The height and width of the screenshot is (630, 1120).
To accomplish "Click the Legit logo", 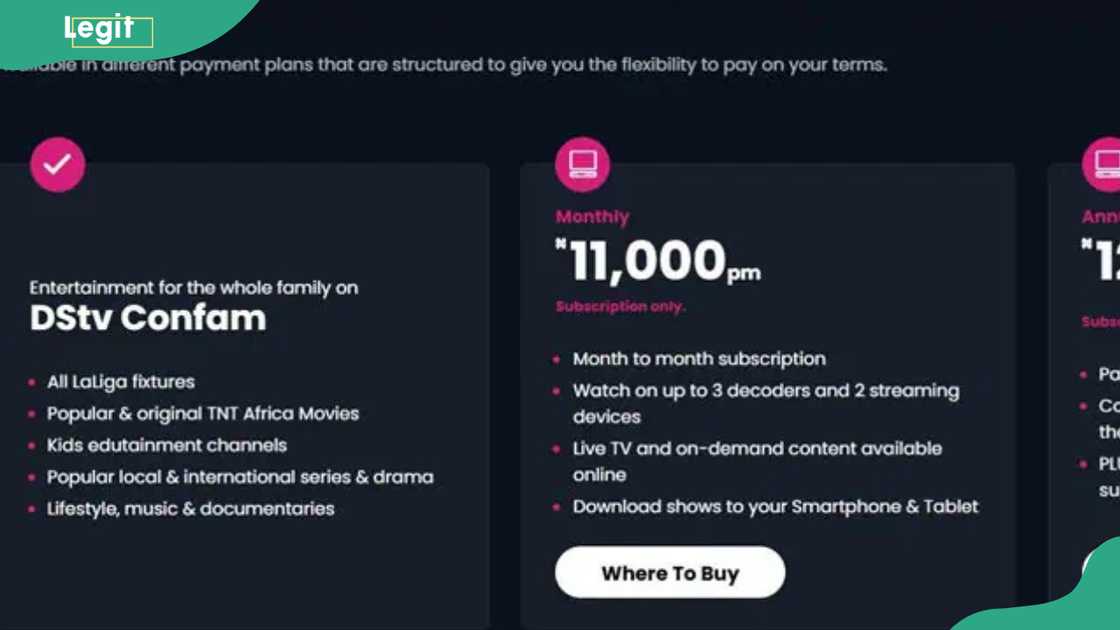I will 99,30.
